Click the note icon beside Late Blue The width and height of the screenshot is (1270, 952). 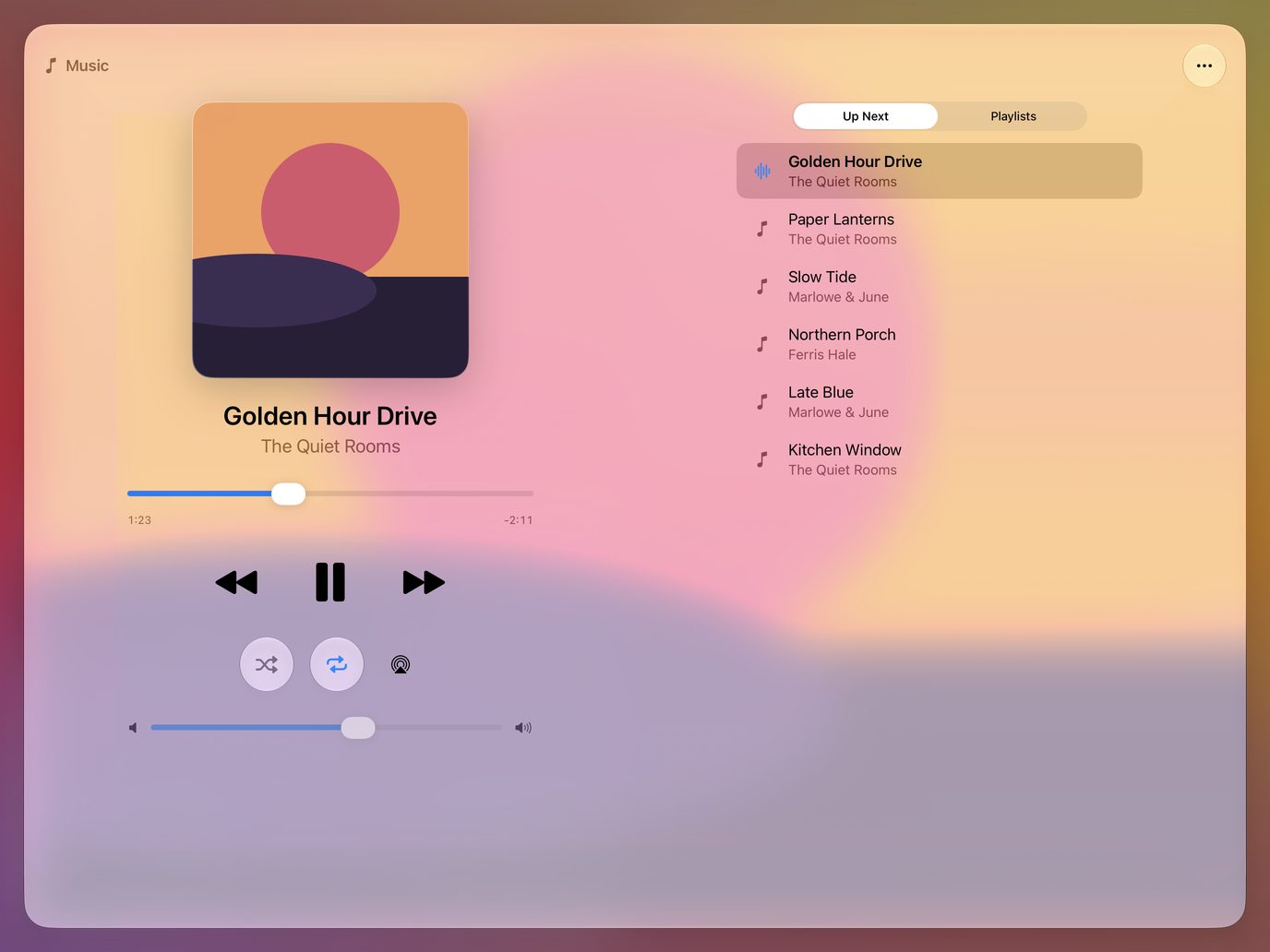(762, 401)
